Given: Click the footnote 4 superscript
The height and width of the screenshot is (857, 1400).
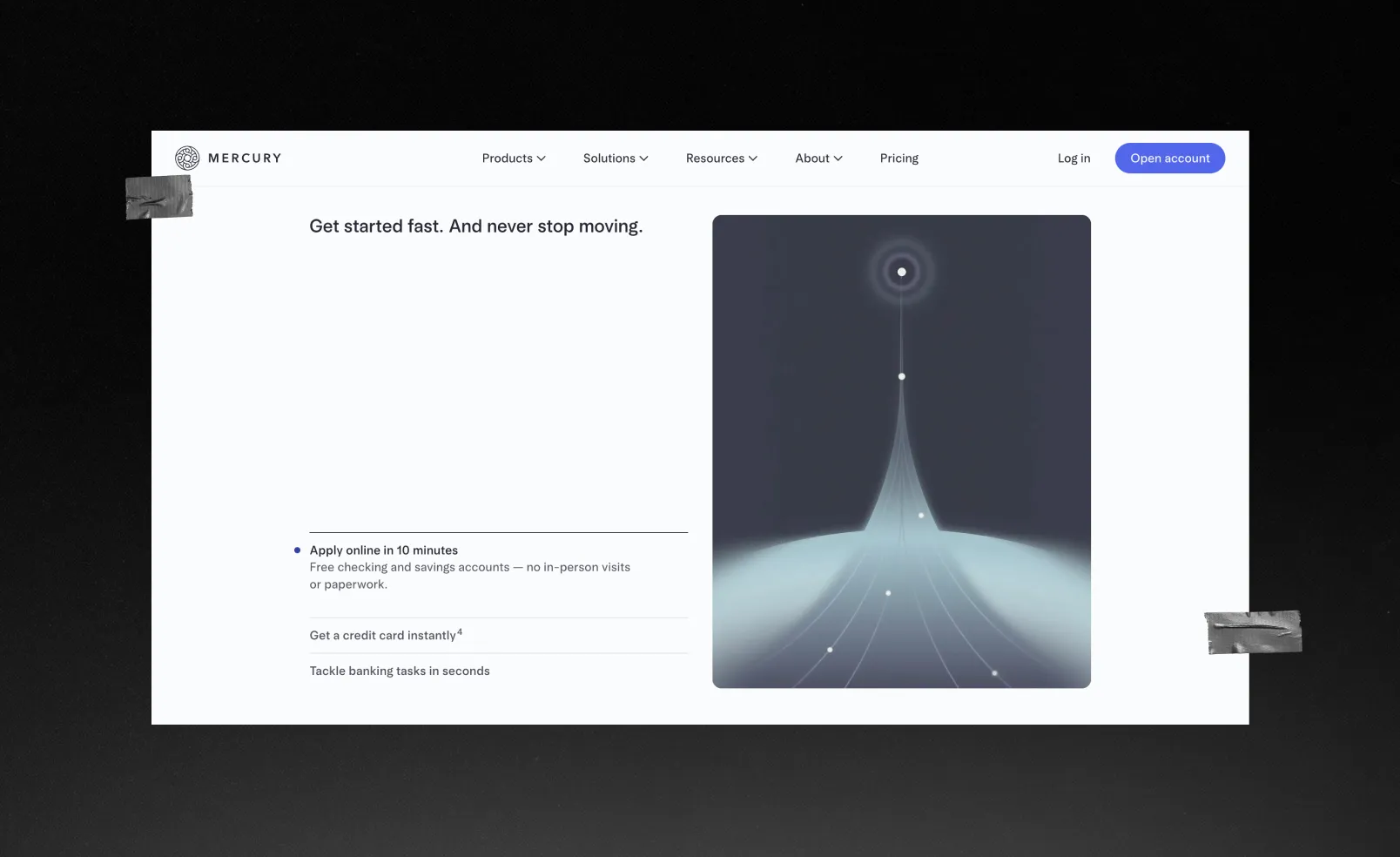Looking at the screenshot, I should (x=460, y=632).
